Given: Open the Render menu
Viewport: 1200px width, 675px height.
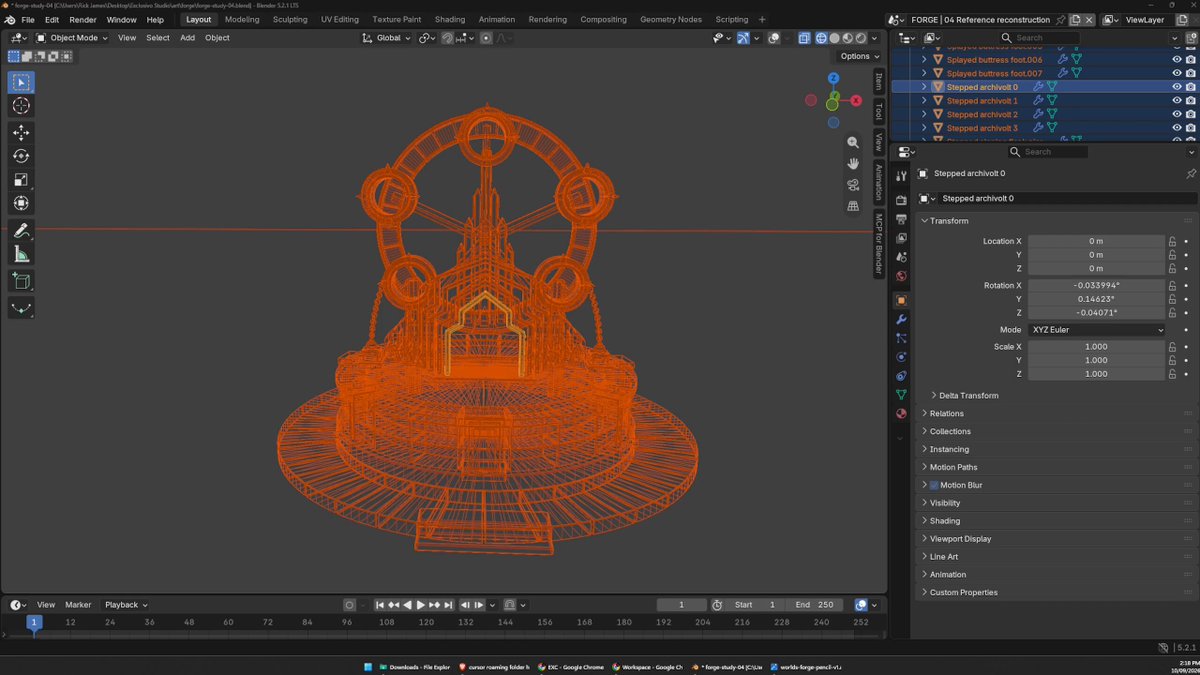Looking at the screenshot, I should coord(83,19).
